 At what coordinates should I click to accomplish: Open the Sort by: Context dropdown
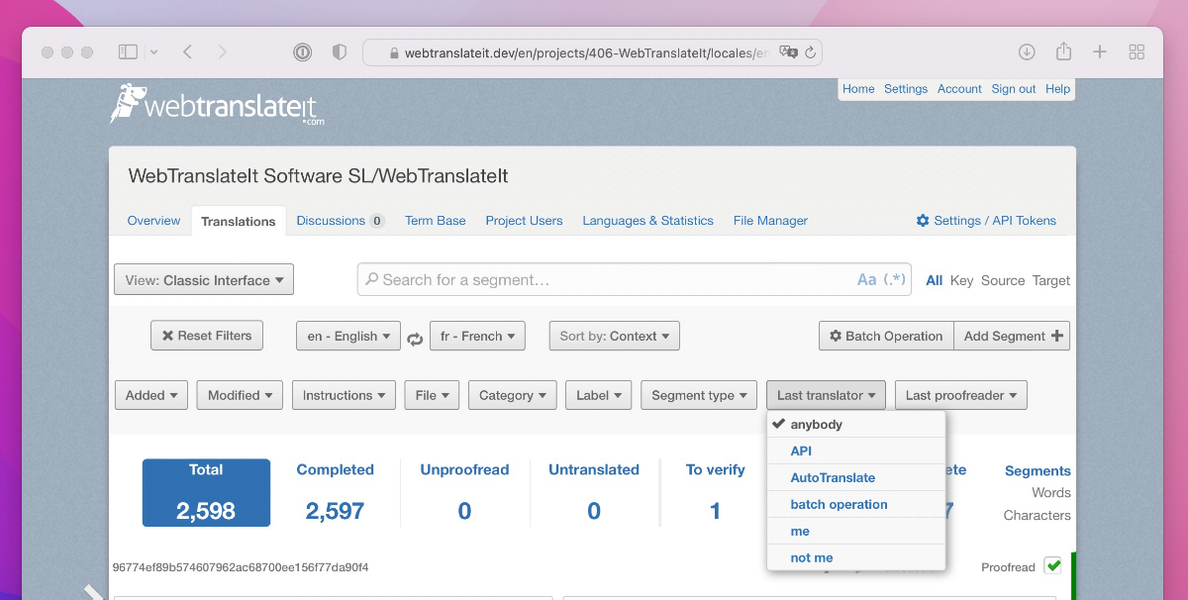(x=613, y=335)
